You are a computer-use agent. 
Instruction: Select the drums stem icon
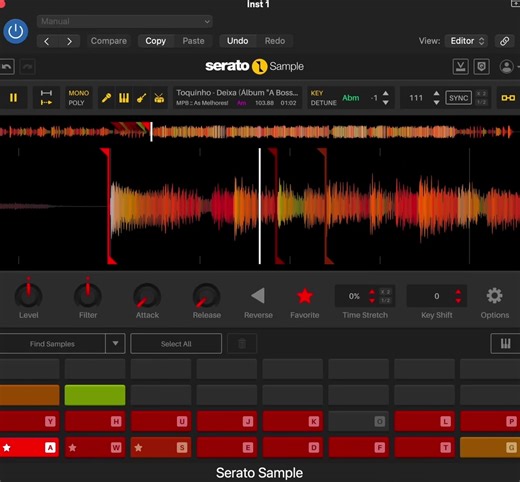point(159,98)
